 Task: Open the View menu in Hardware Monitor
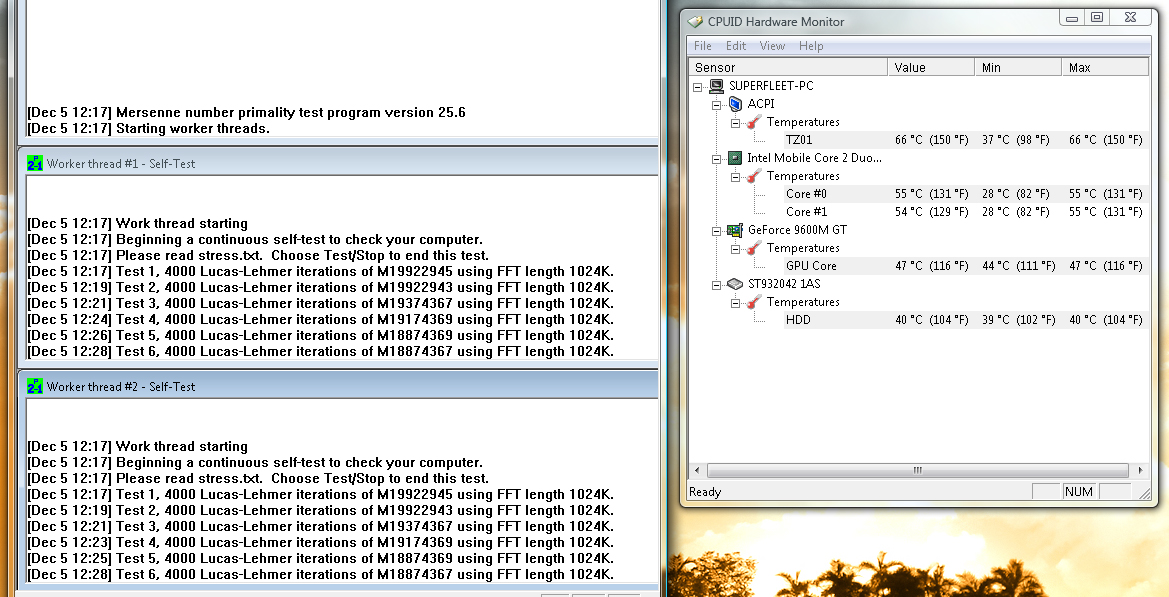(x=772, y=45)
